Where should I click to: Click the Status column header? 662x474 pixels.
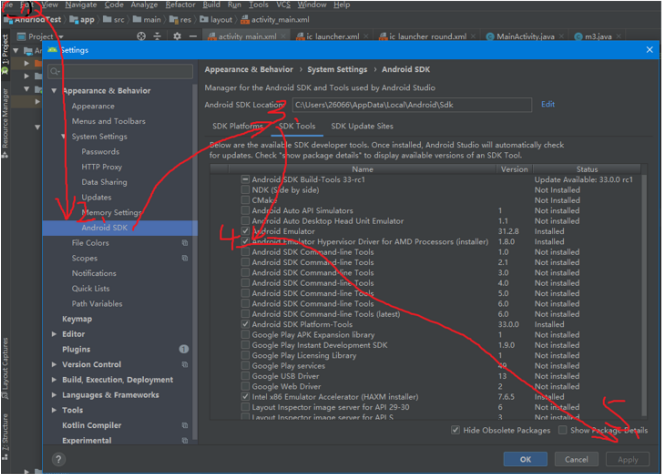coord(587,169)
